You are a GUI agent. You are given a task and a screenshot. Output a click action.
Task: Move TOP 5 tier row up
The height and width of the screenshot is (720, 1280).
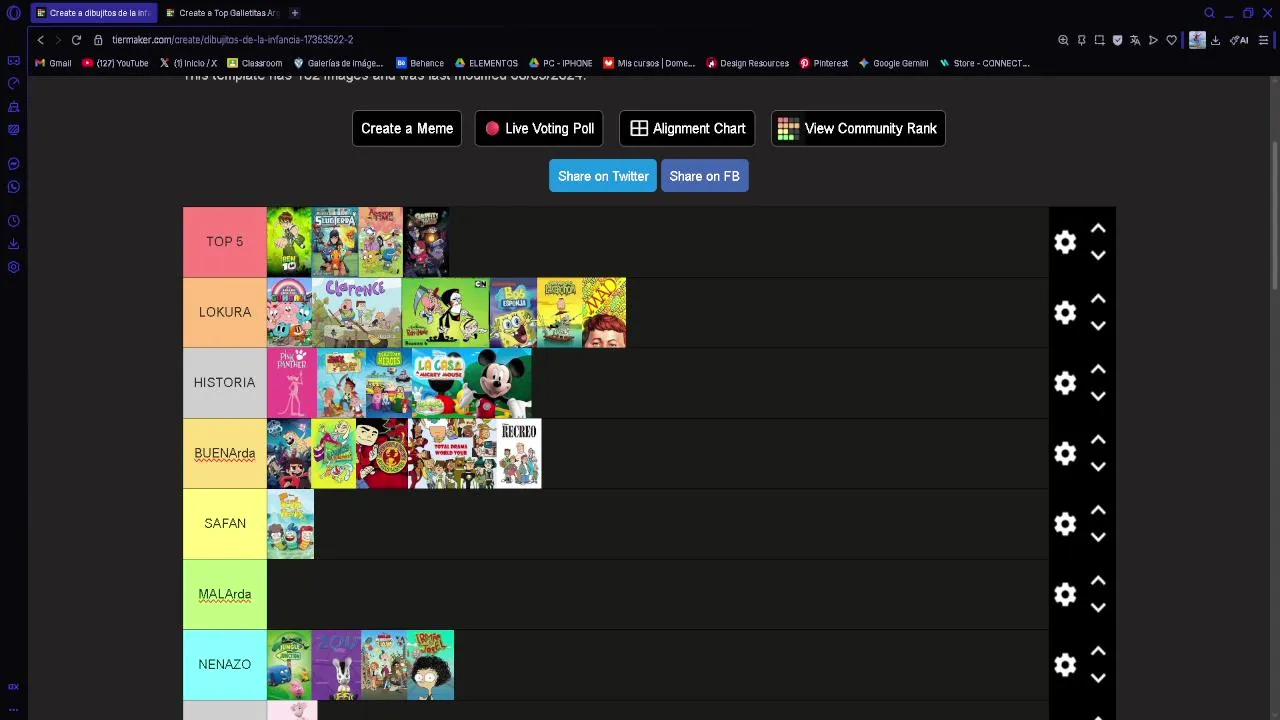click(x=1098, y=228)
